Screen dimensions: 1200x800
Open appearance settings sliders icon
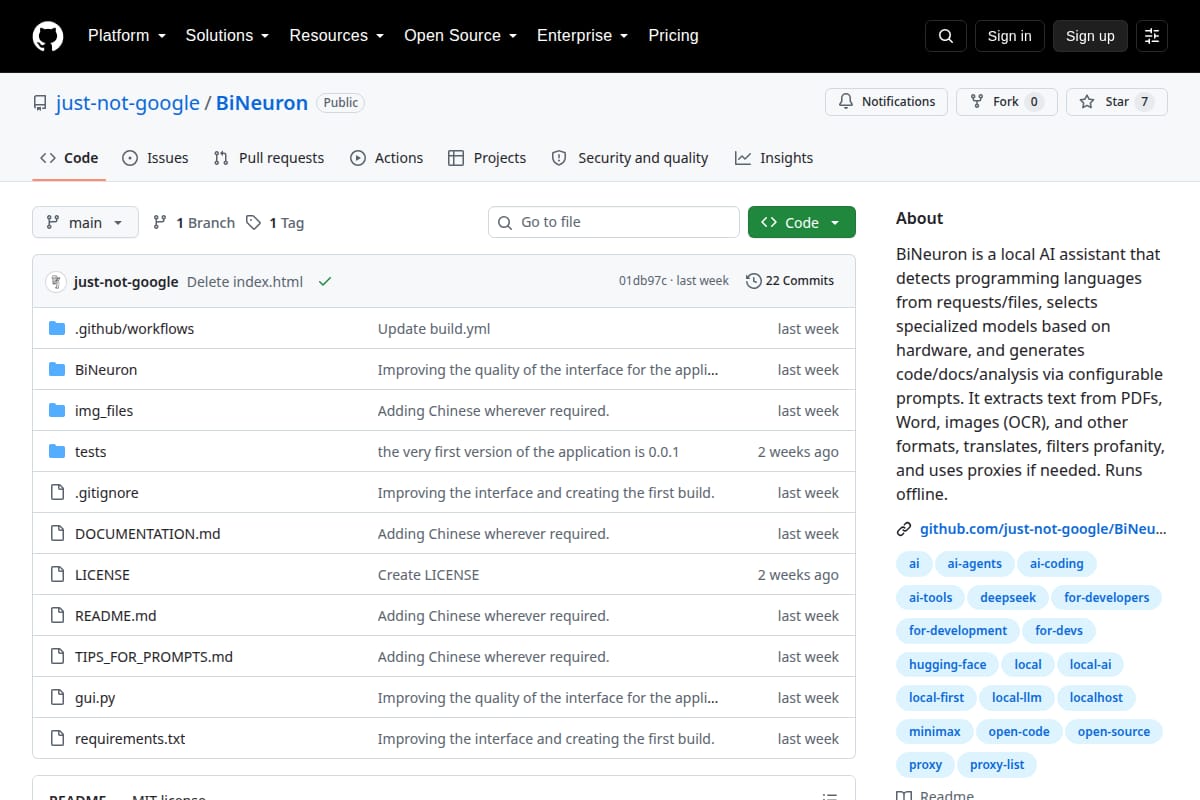1152,36
